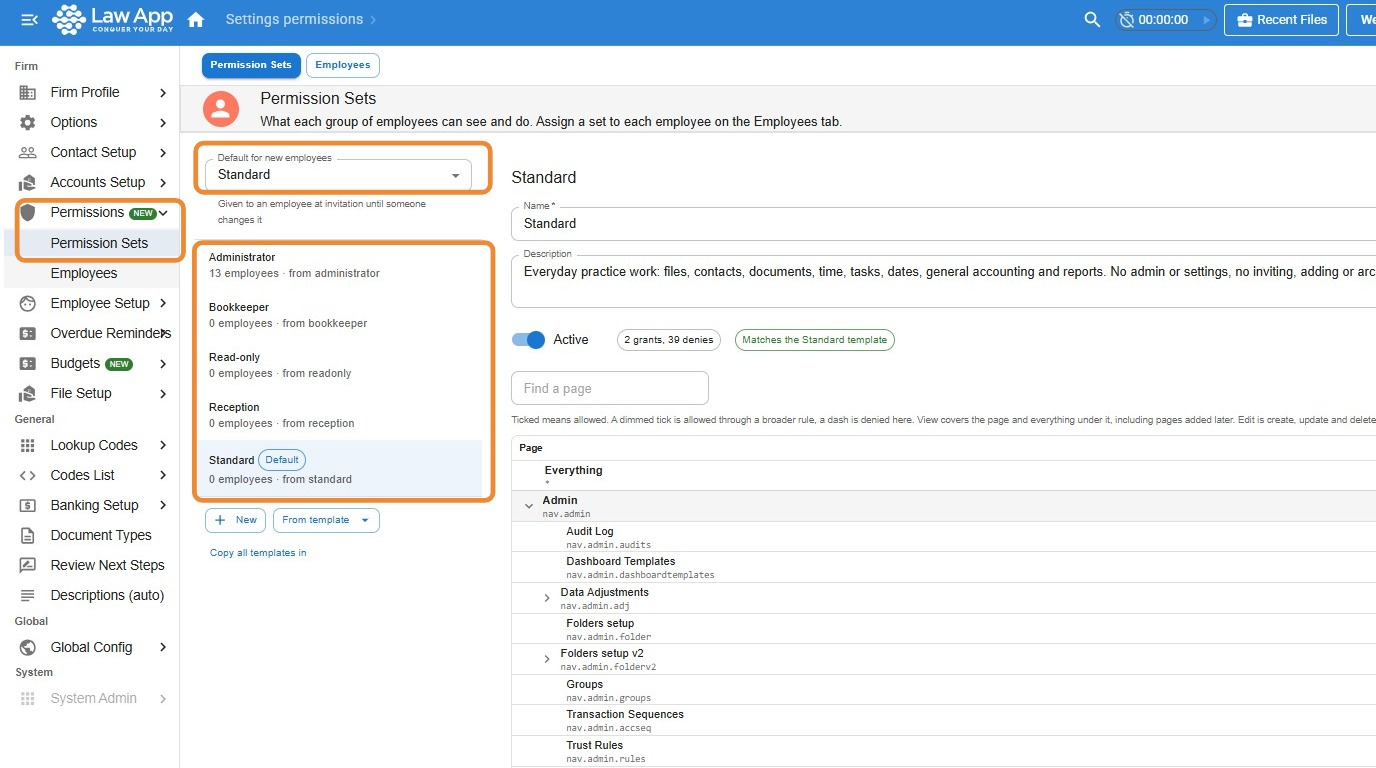Collapse the Permissions menu chevron
The height and width of the screenshot is (768, 1376).
pos(163,213)
